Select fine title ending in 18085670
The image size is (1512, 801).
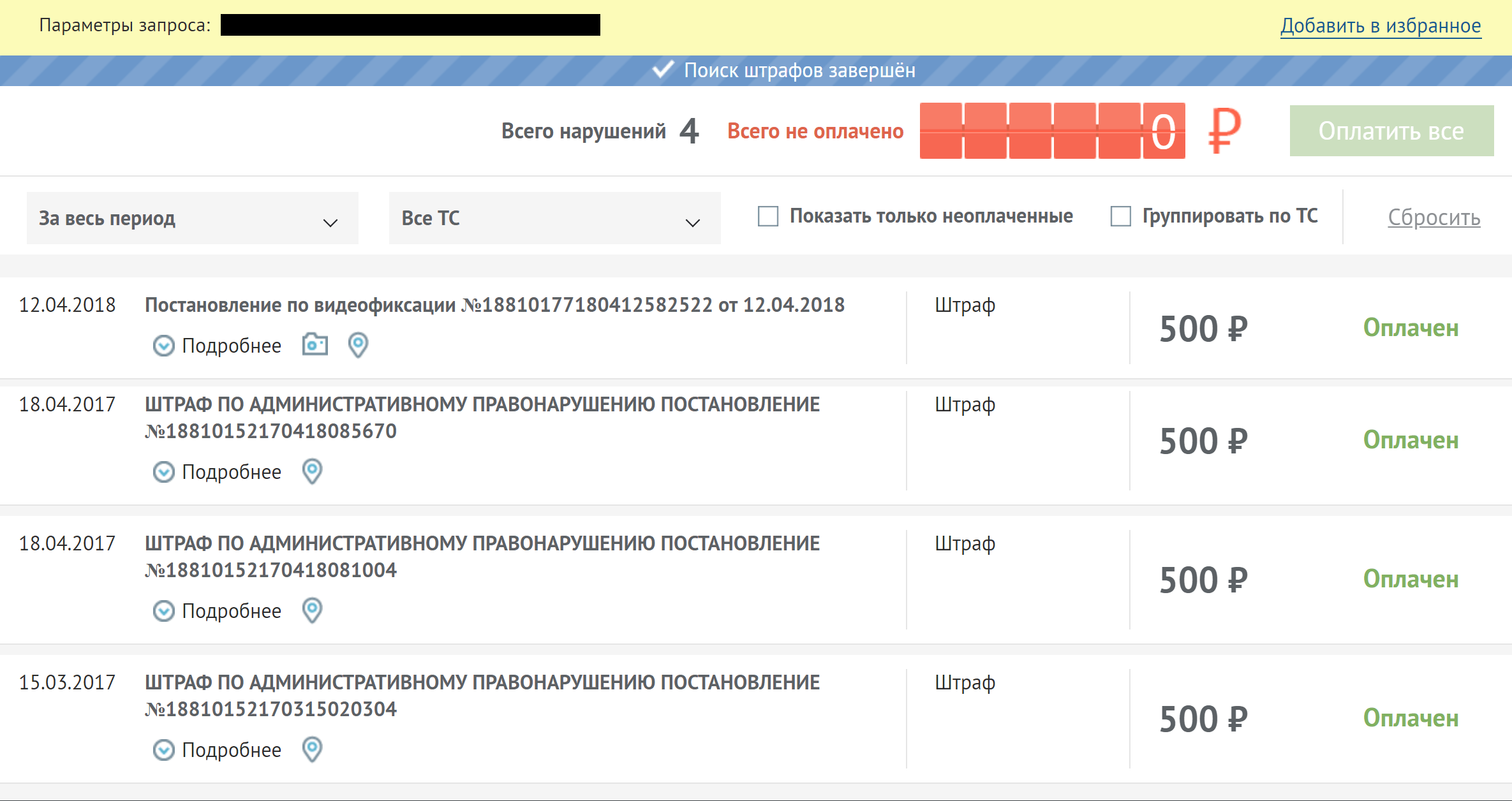[x=482, y=418]
